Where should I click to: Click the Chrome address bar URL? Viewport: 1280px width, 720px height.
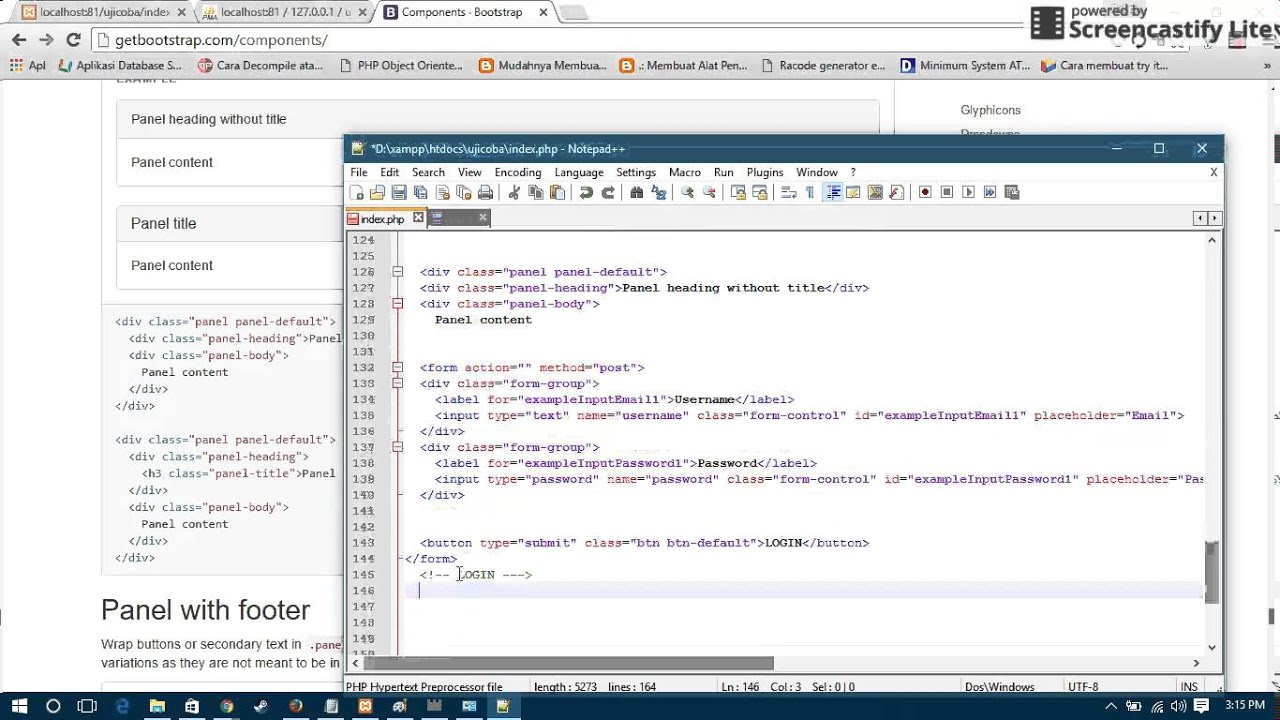(x=221, y=40)
